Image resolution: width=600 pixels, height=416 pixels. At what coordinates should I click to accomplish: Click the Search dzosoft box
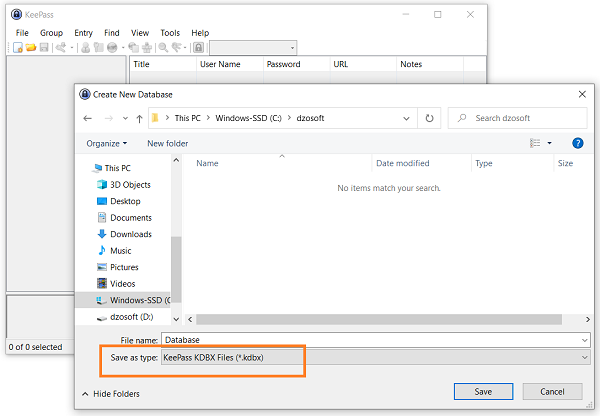[x=517, y=118]
